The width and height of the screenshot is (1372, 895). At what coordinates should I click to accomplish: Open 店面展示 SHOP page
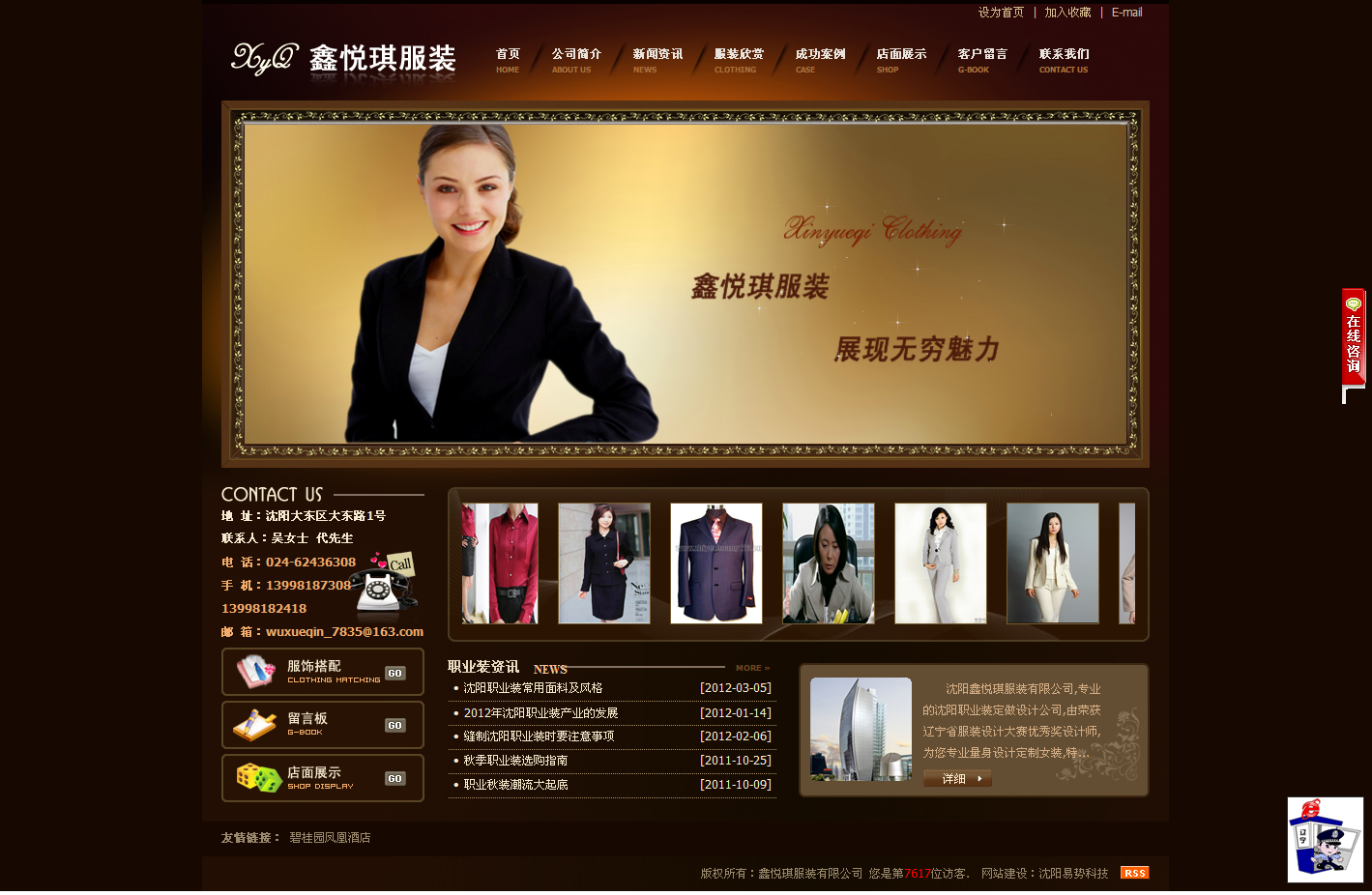(901, 60)
